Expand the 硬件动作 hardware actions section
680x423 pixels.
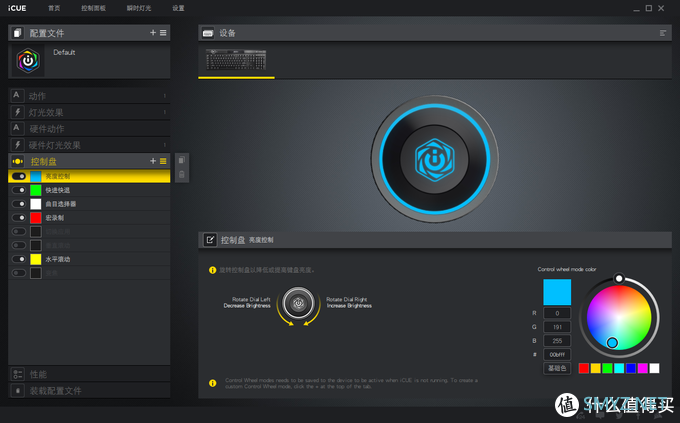click(89, 129)
